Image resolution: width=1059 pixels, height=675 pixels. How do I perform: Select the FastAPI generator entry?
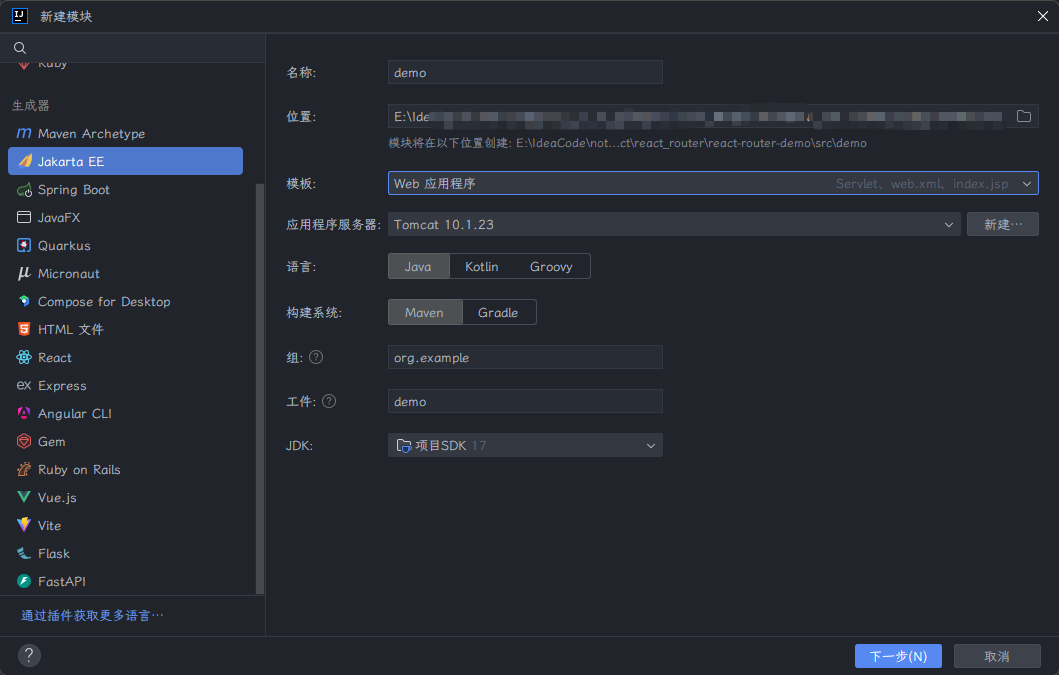point(125,581)
